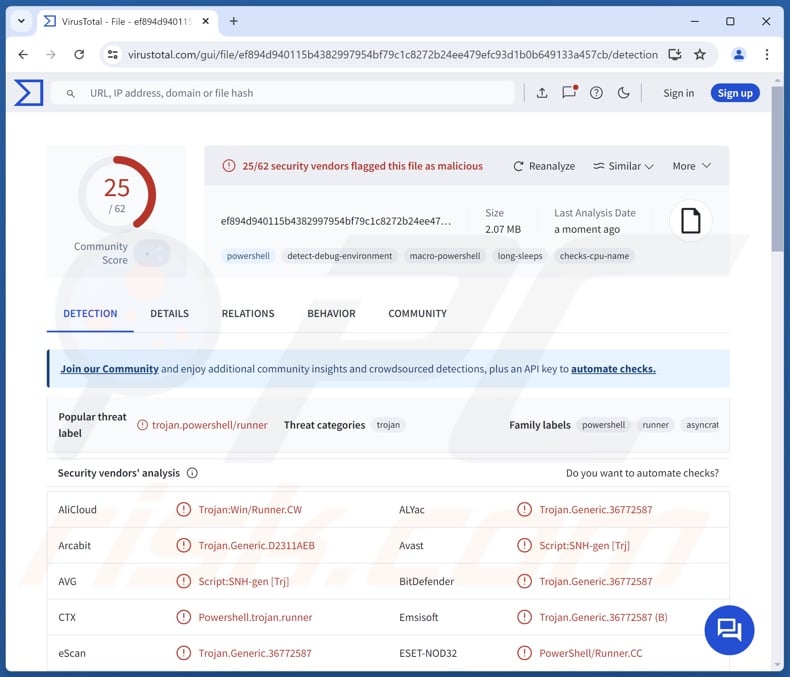This screenshot has width=790, height=677.
Task: Close the VirusTotal browser tab
Action: click(206, 21)
